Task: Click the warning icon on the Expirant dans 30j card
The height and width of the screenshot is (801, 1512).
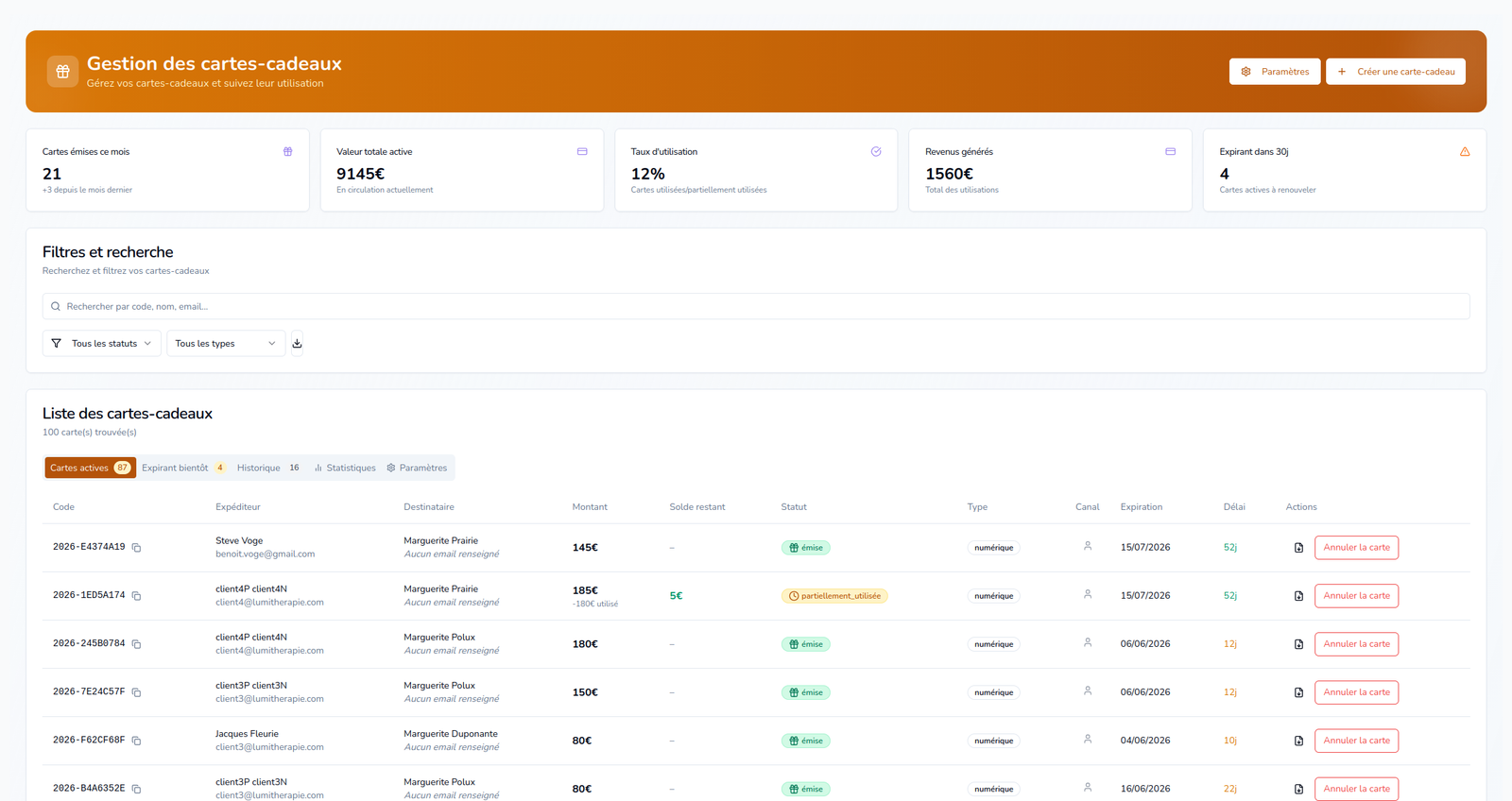Action: pyautogui.click(x=1465, y=151)
